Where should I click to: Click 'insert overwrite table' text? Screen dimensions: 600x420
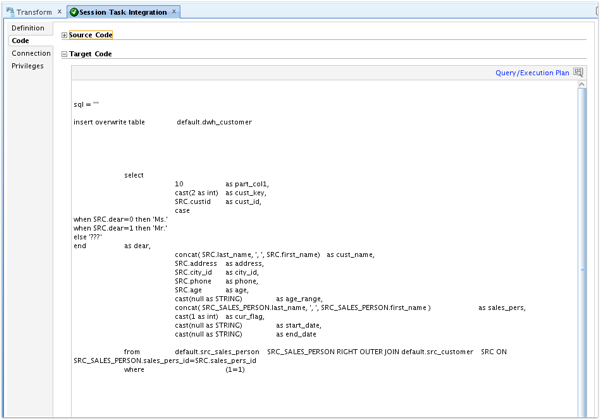pos(109,122)
